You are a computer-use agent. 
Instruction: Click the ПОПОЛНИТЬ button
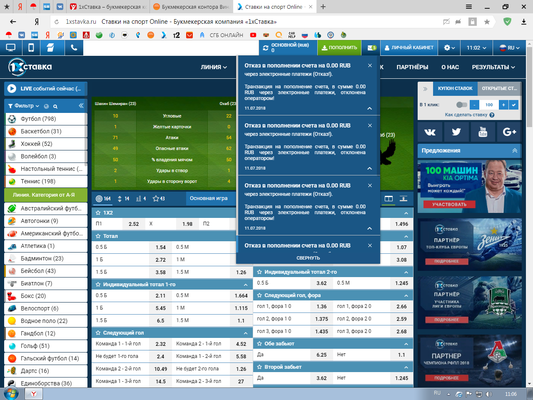click(339, 48)
